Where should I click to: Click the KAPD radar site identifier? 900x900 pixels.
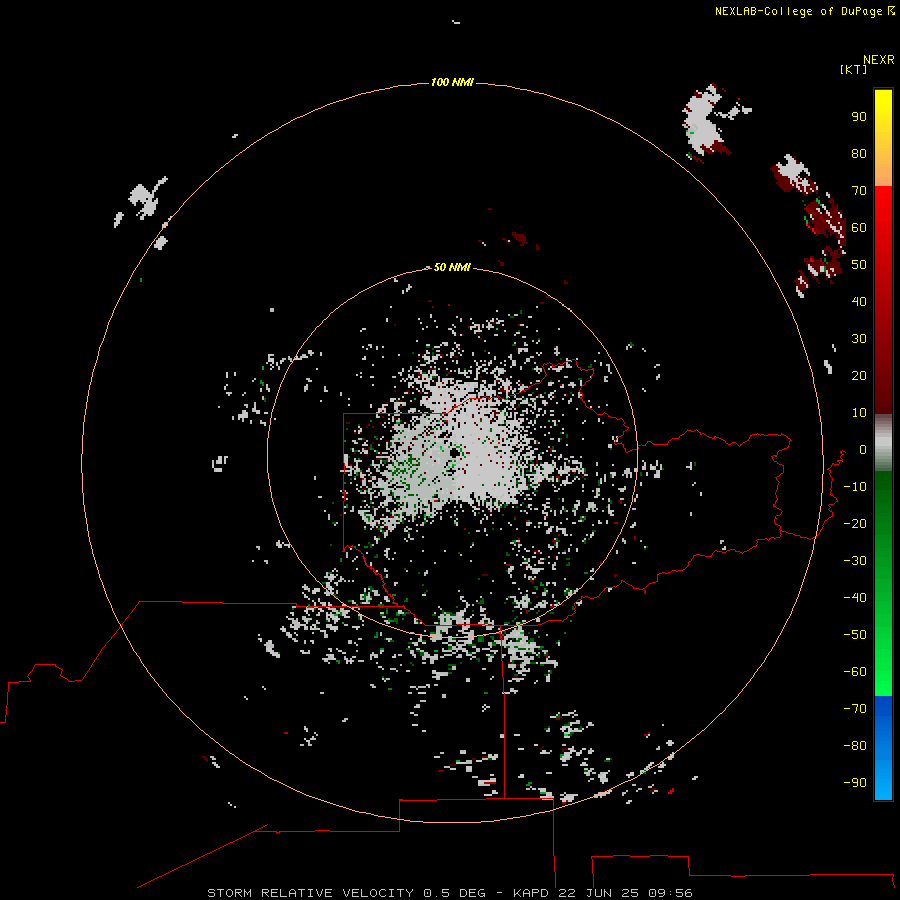pyautogui.click(x=533, y=893)
